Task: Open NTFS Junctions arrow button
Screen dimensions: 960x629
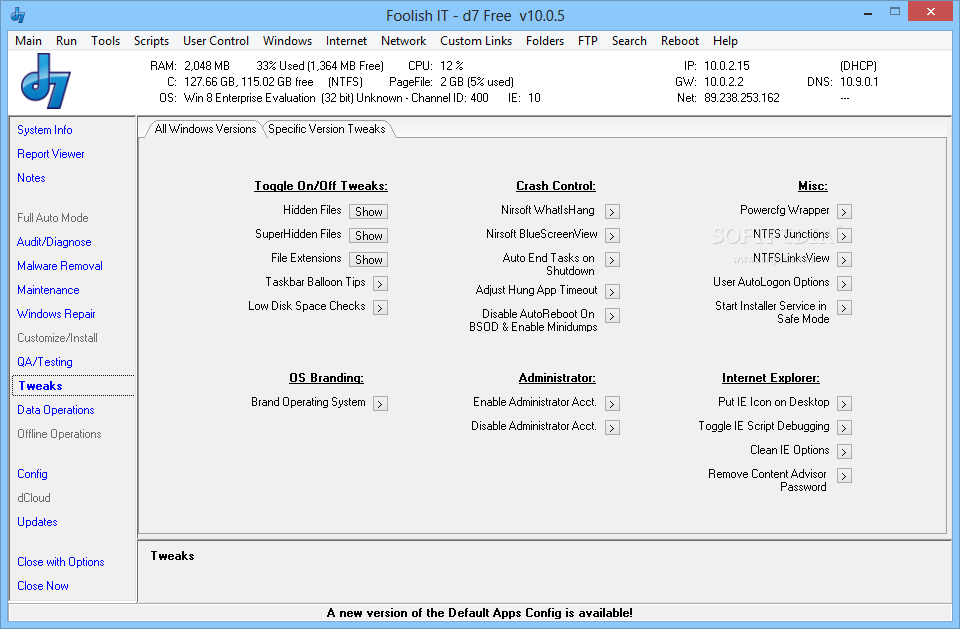Action: (x=844, y=236)
